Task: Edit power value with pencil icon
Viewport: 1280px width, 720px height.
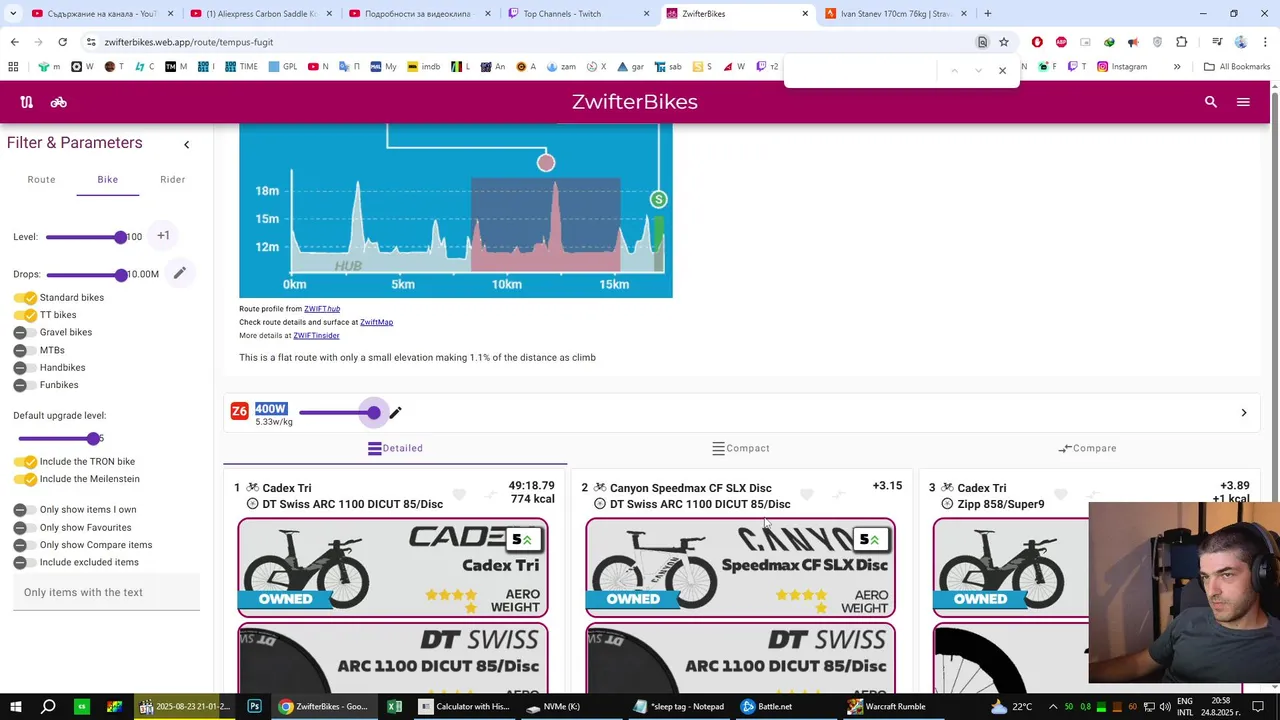Action: coord(395,412)
